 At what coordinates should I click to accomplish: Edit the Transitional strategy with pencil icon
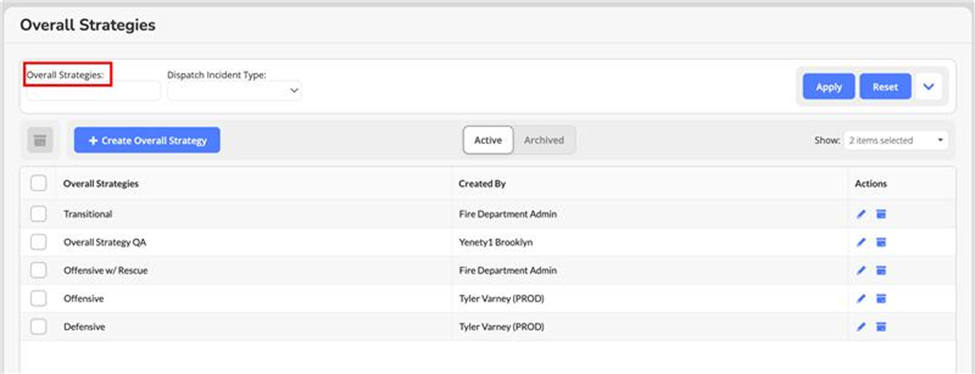[x=861, y=214]
